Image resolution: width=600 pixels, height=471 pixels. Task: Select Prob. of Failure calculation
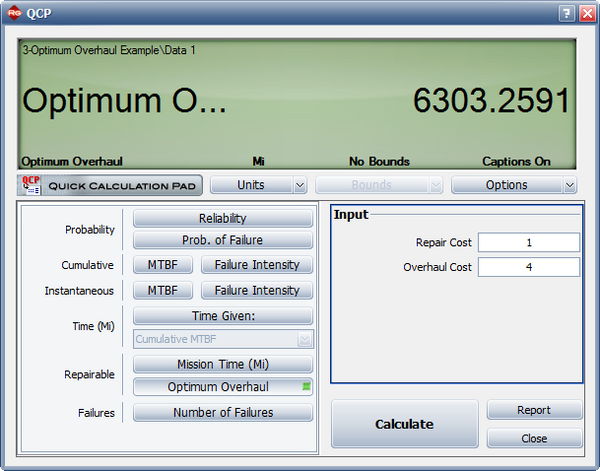pyautogui.click(x=223, y=240)
